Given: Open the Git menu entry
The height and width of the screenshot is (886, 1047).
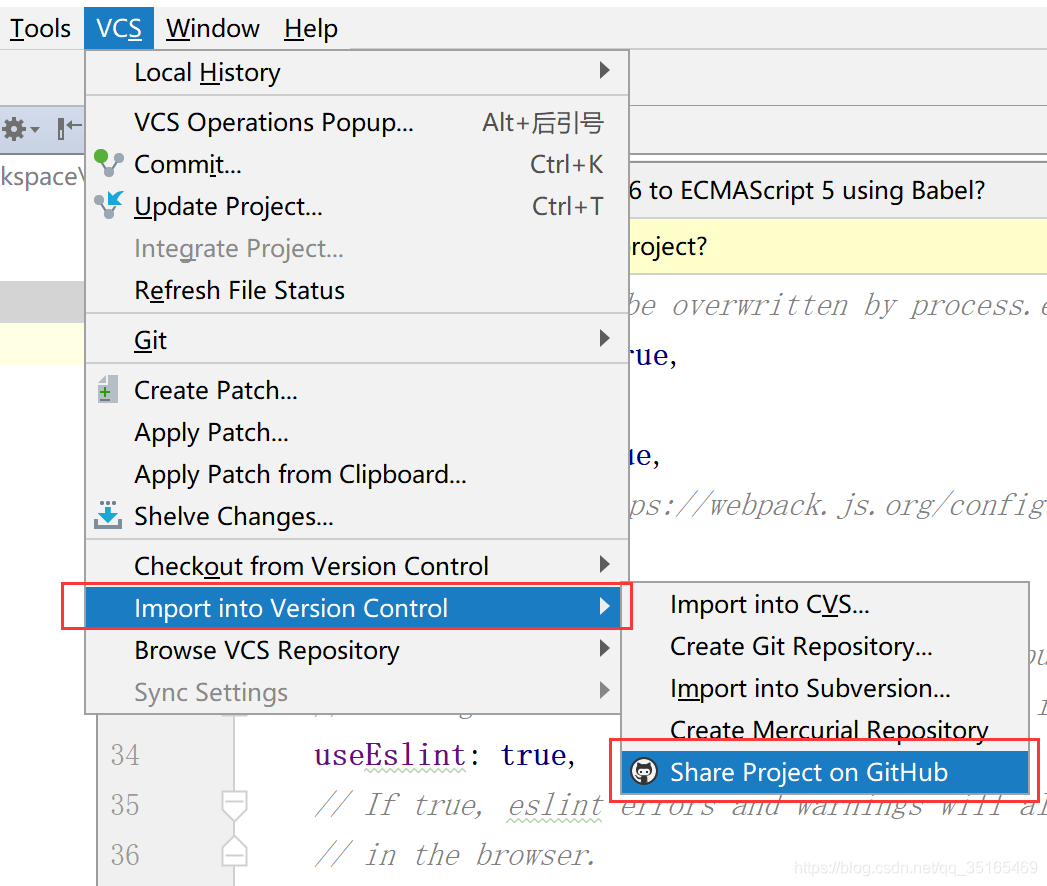Looking at the screenshot, I should [x=357, y=340].
